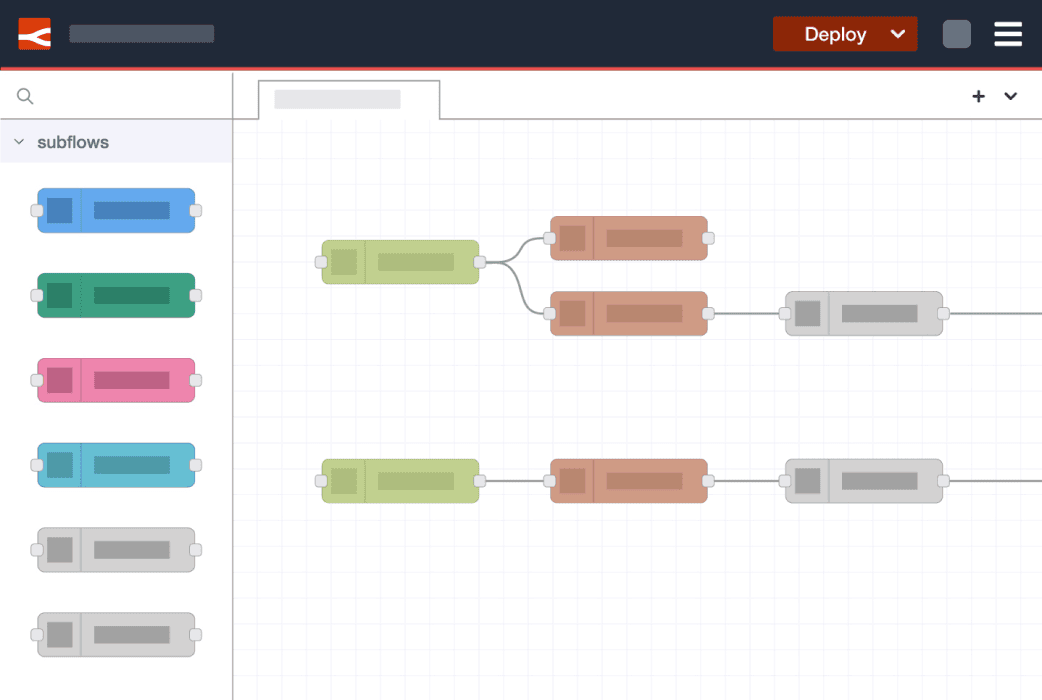Open the flow list chevron dropdown
The image size is (1042, 700).
pyautogui.click(x=1010, y=96)
